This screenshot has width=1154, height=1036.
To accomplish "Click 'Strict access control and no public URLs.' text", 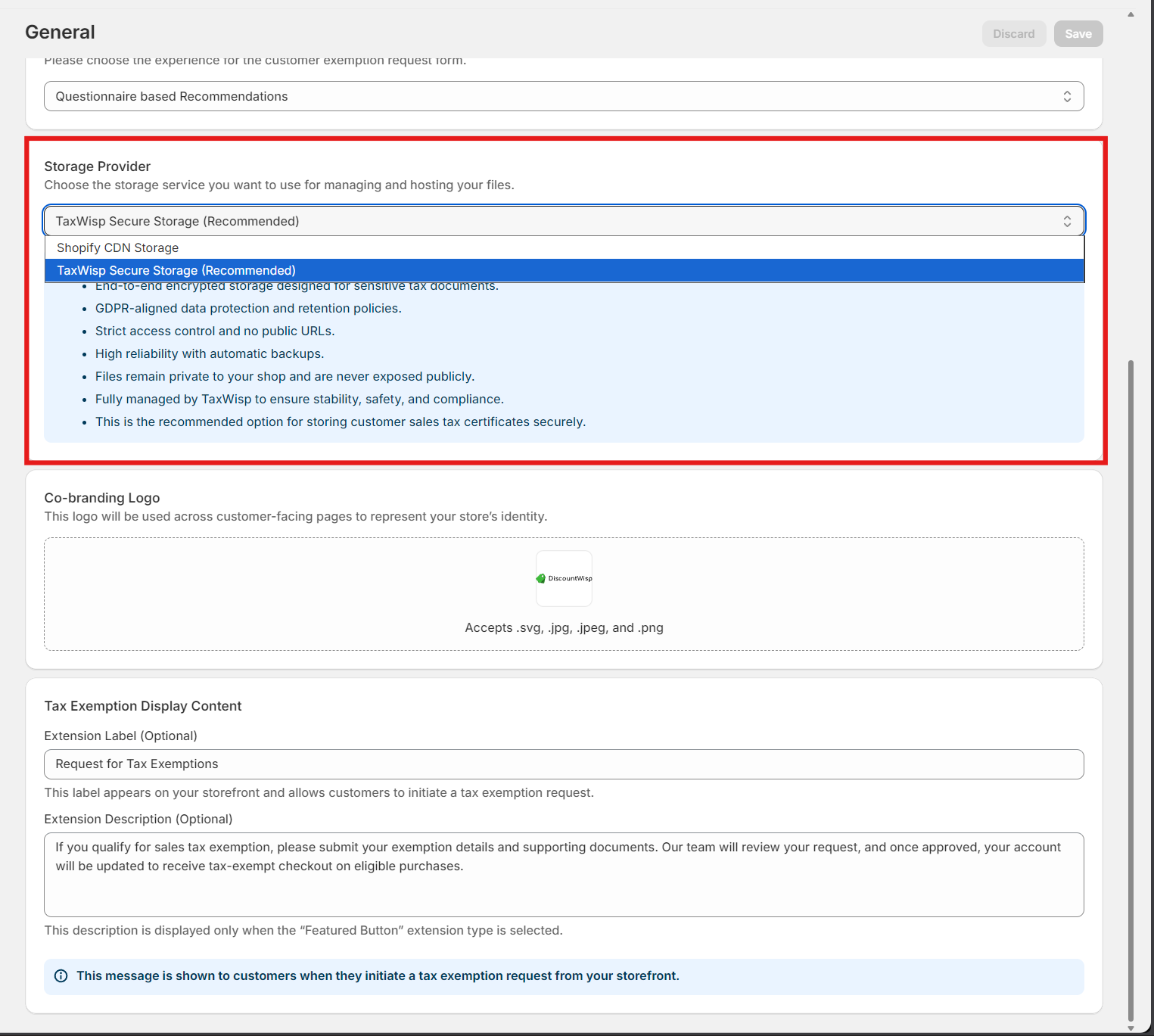I will pos(215,331).
